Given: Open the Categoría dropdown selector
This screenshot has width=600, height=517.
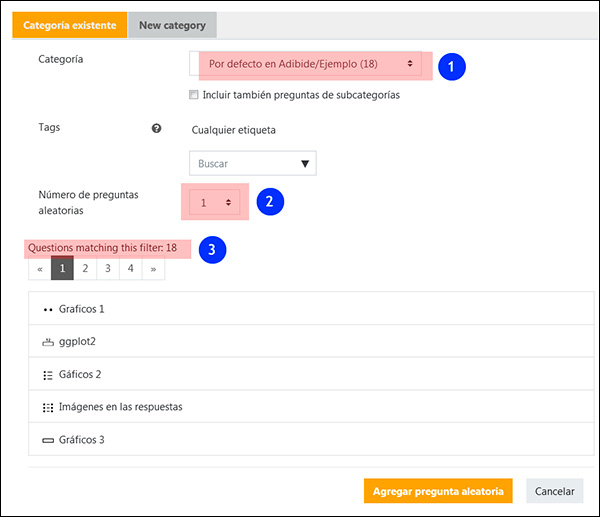Looking at the screenshot, I should tap(311, 64).
